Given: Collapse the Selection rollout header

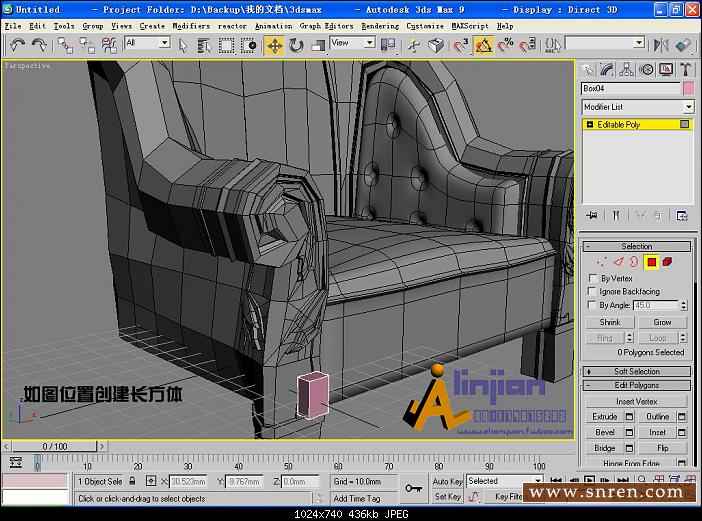Looking at the screenshot, I should point(636,246).
